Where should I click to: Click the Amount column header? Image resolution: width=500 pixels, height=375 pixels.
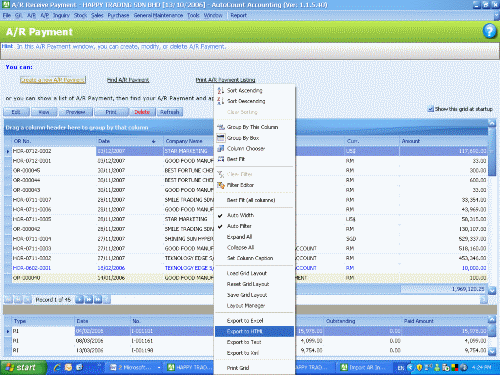click(444, 141)
